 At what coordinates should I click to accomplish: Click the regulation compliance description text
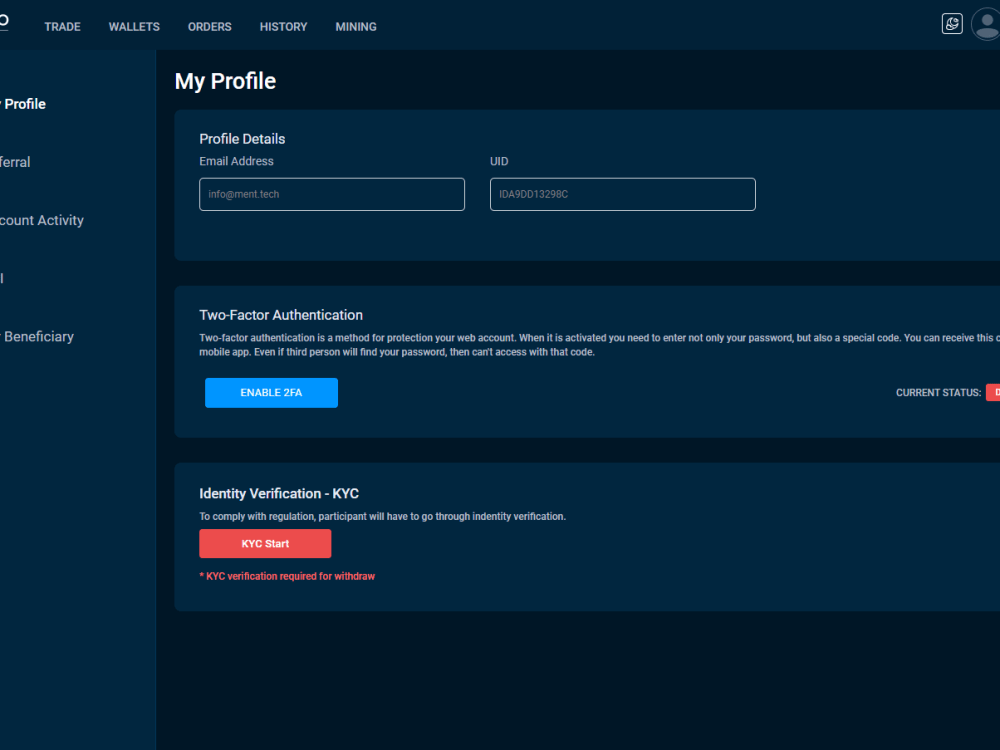point(382,517)
